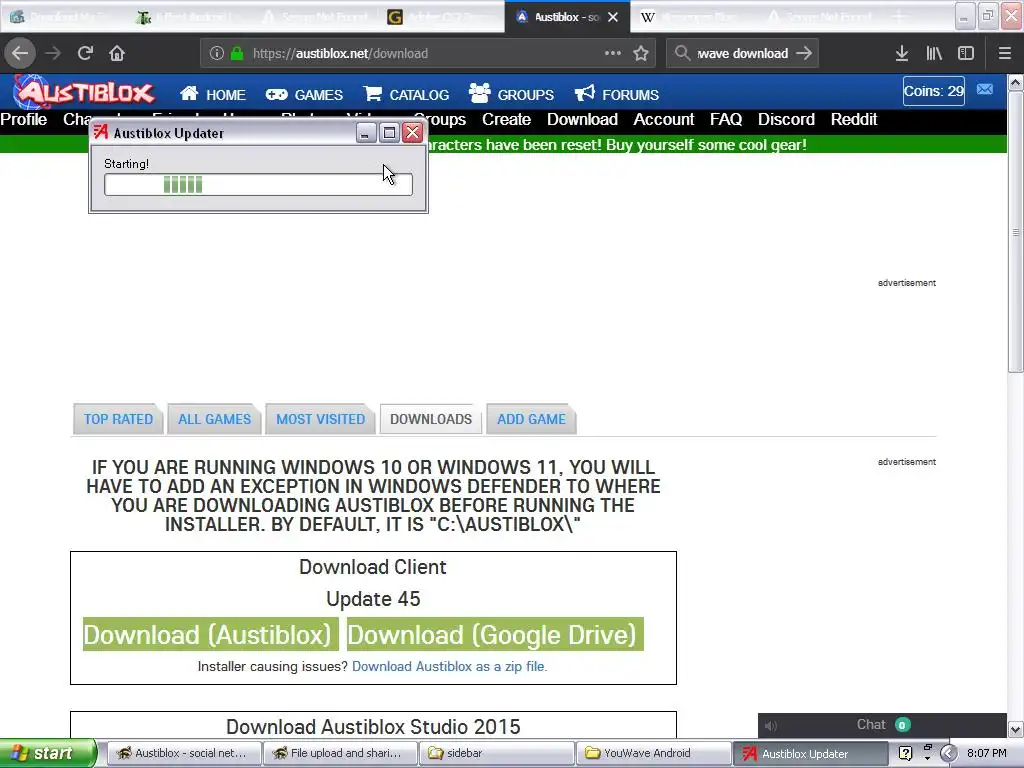Select the TOP RATED tab
Screen dimensions: 1024x768
(118, 419)
